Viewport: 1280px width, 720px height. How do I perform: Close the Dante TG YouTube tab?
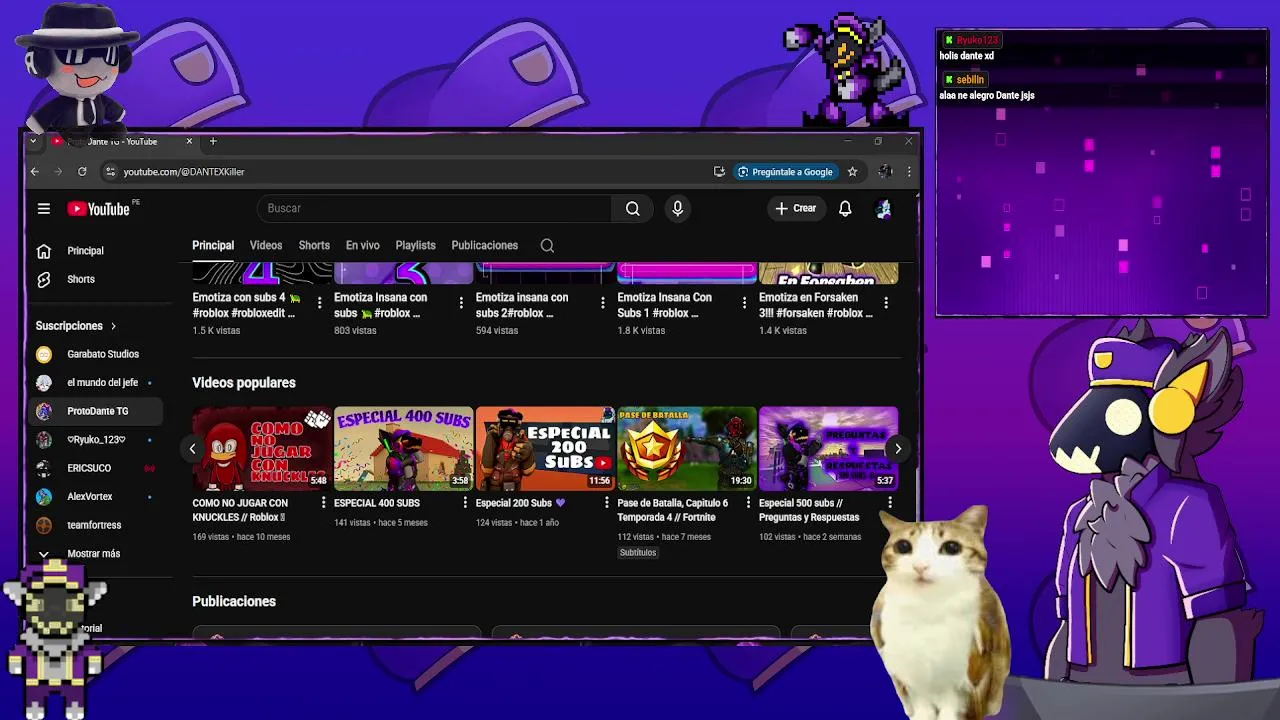189,141
